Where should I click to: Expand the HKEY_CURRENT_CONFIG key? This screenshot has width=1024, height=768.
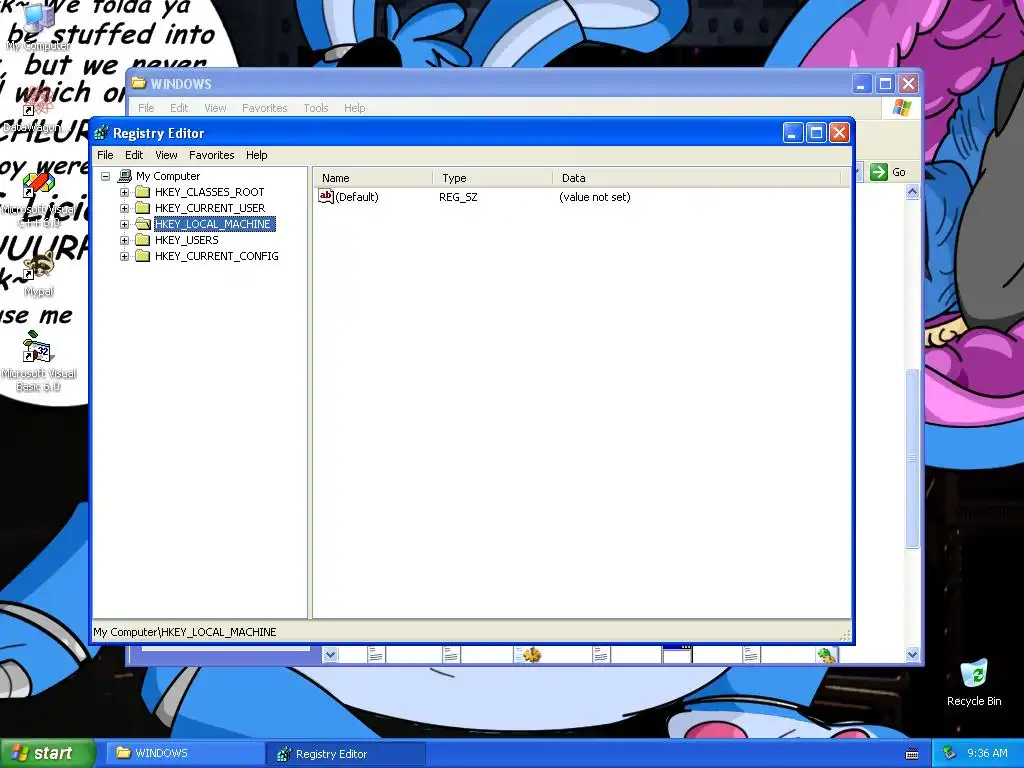click(124, 257)
